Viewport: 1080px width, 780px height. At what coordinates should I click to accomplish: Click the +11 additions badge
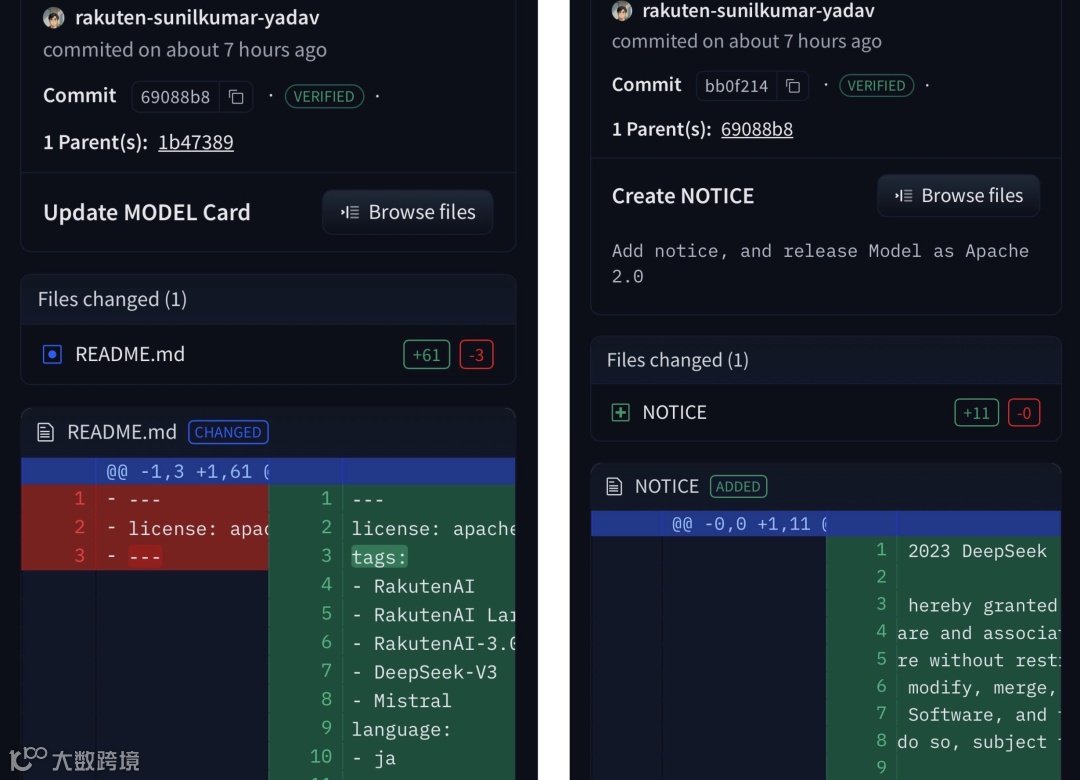(976, 413)
